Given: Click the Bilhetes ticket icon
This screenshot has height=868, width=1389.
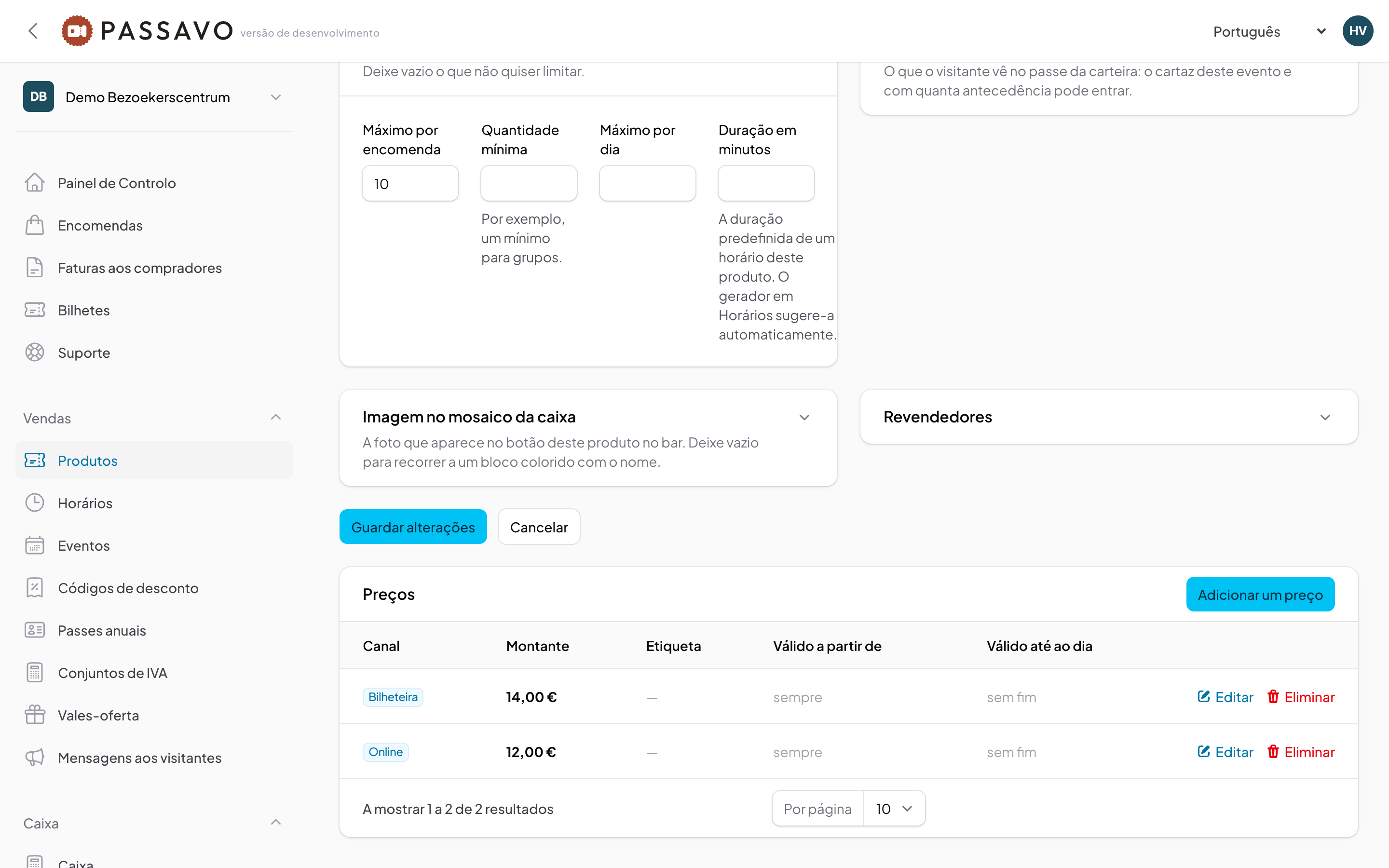Looking at the screenshot, I should (x=35, y=310).
